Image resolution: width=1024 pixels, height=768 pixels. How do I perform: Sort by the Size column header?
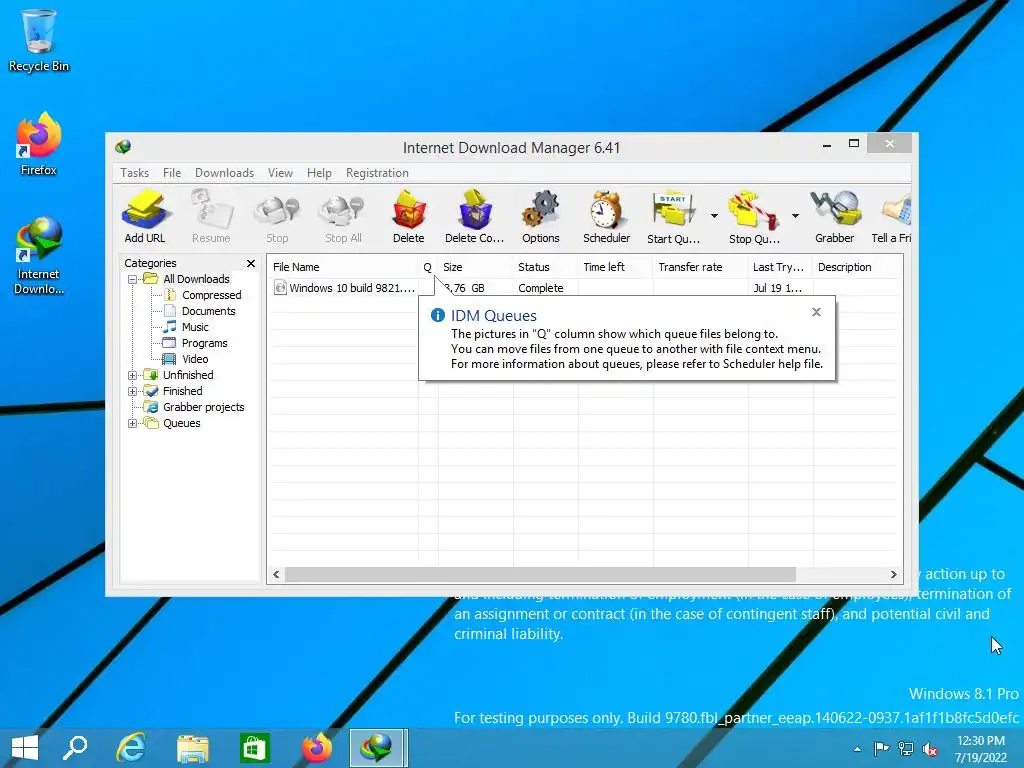[x=475, y=267]
